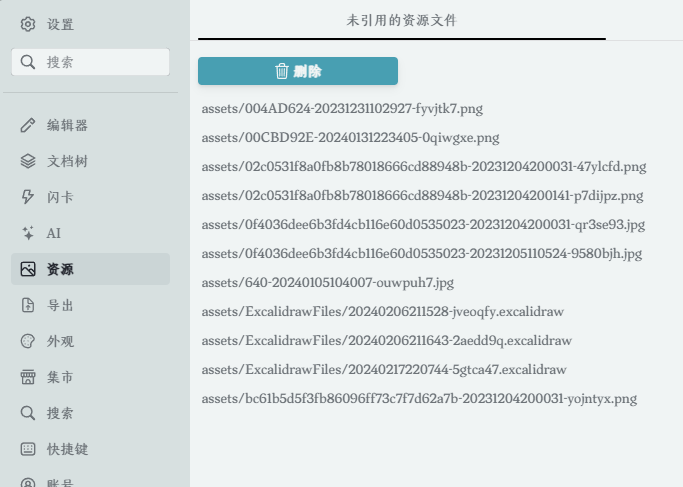Click the store icon for 集市
This screenshot has width=683, height=487.
[x=28, y=377]
